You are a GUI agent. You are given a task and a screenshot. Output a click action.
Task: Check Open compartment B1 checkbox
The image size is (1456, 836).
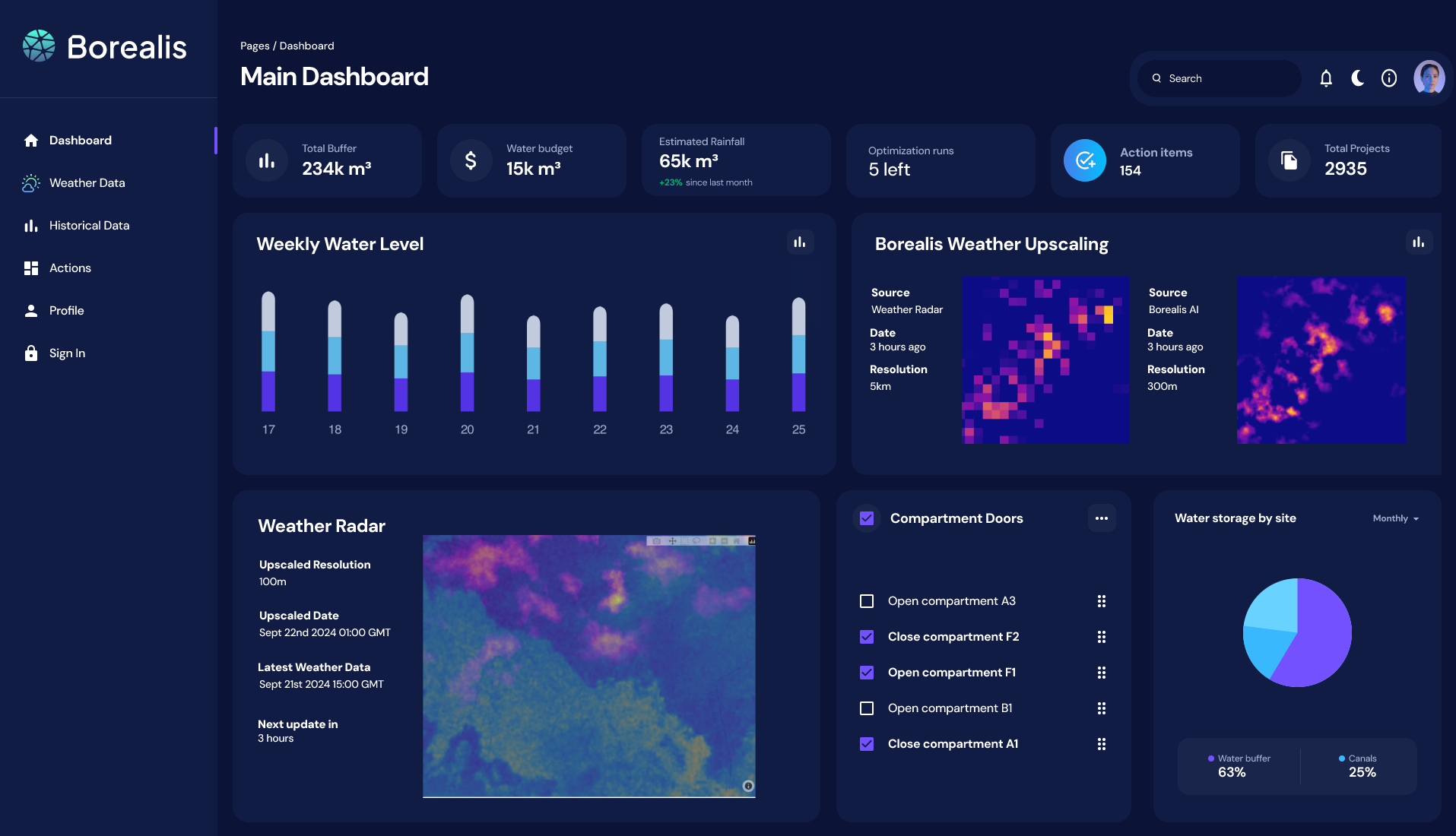coord(867,708)
